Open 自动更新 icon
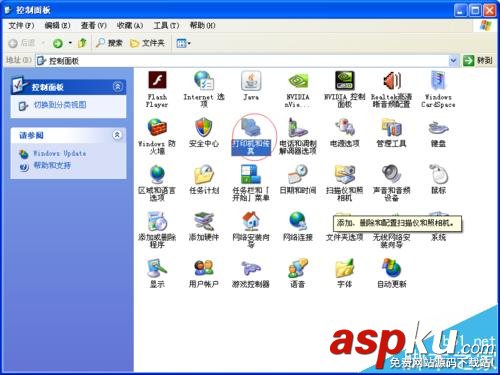Screen dimensions: 500x375 coord(391,268)
